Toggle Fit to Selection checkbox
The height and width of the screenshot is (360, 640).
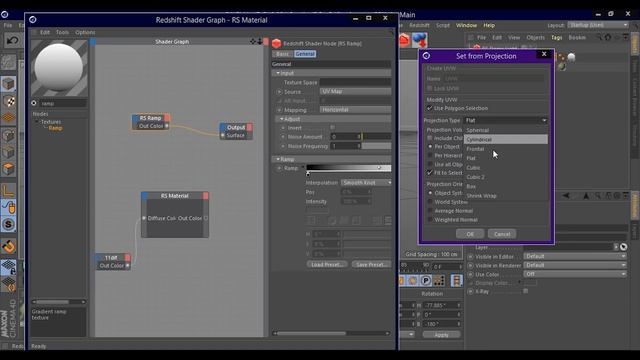coord(429,173)
